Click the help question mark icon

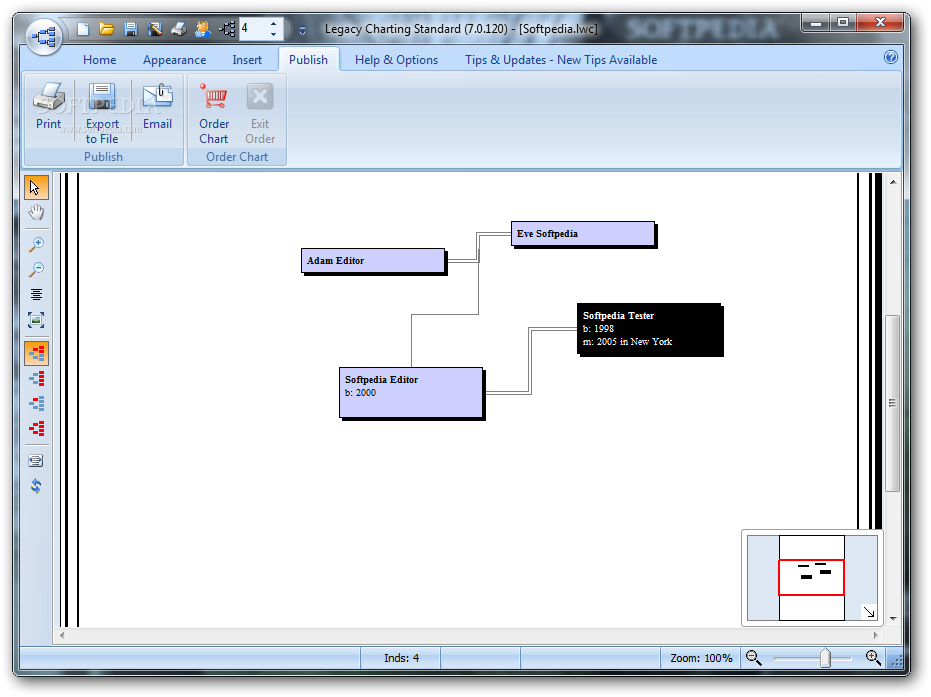(x=891, y=57)
